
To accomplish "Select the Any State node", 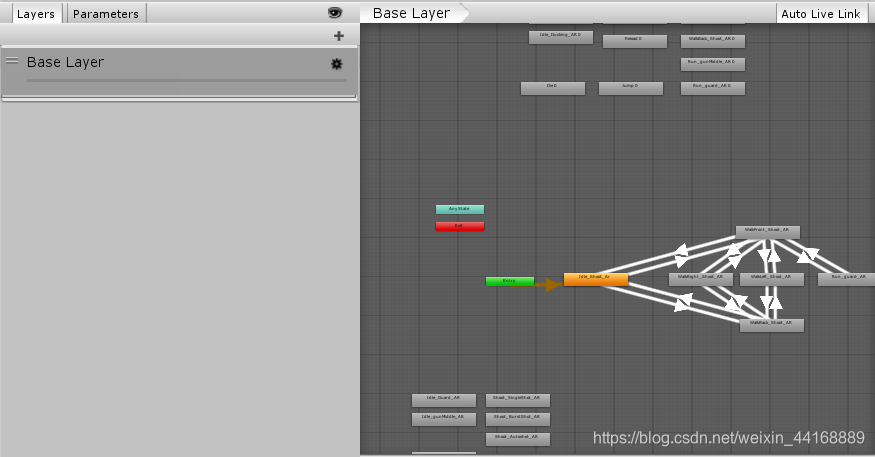I will tap(460, 209).
